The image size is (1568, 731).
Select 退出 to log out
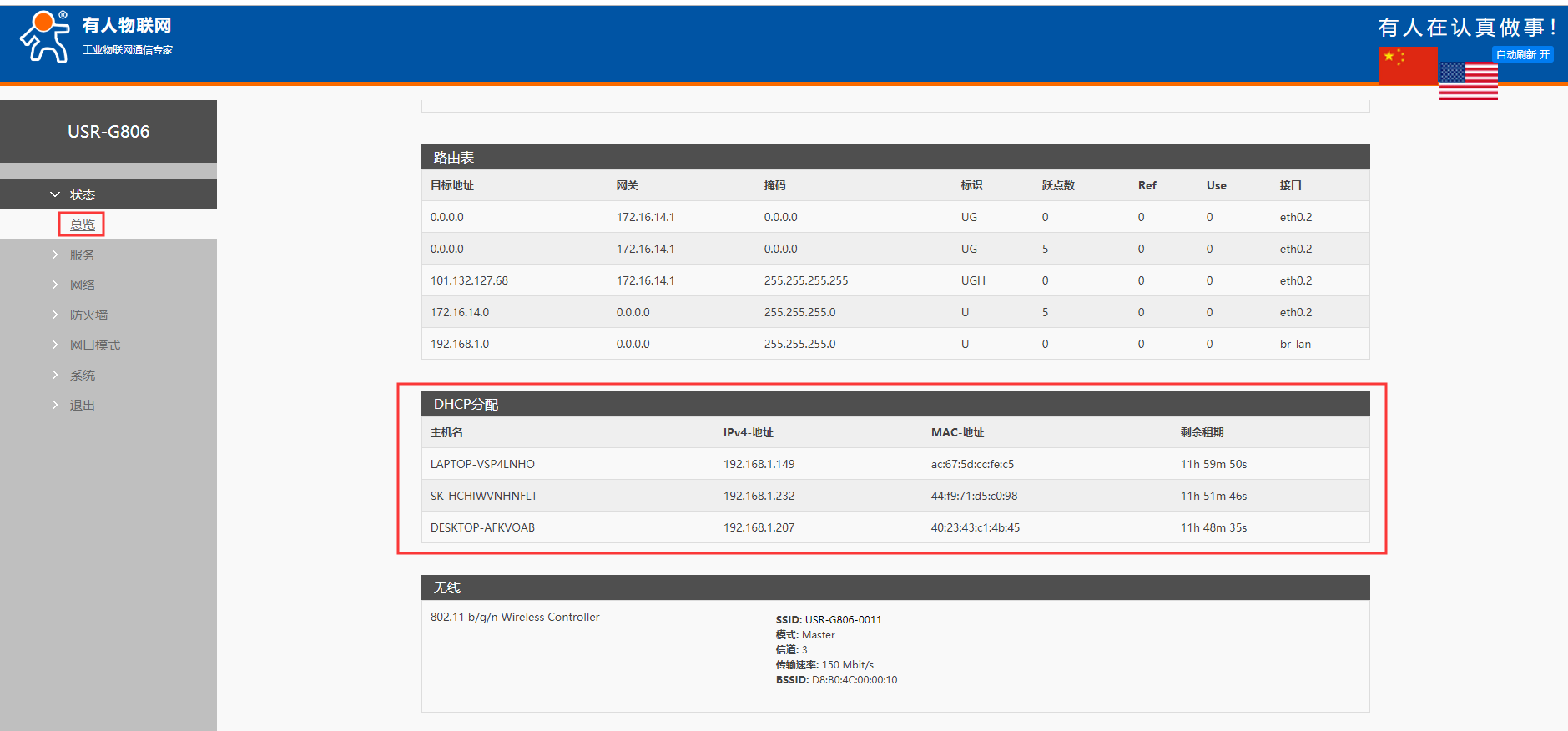click(82, 405)
